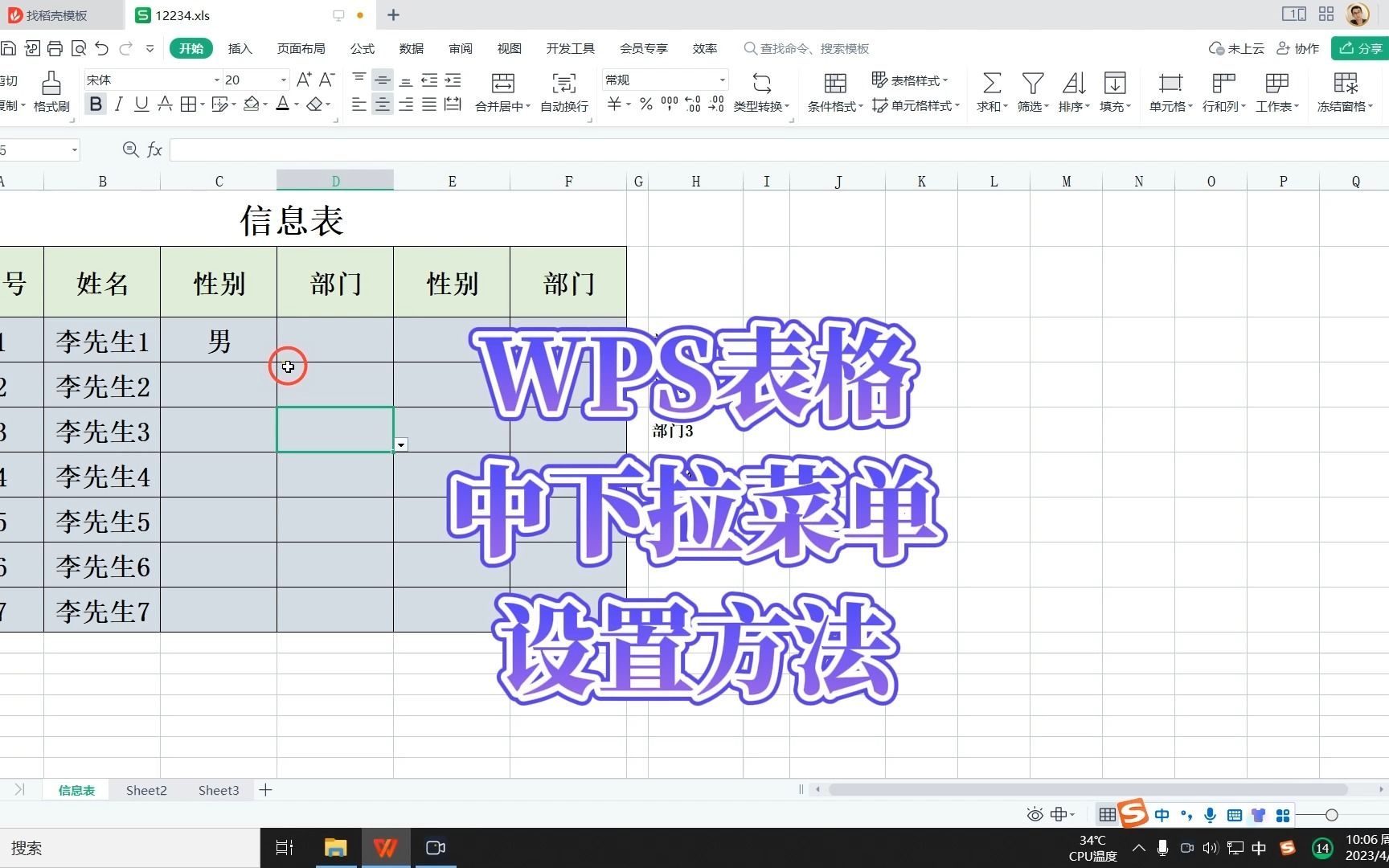The height and width of the screenshot is (868, 1389).
Task: Toggle normal grid view in status bar
Action: coord(1107,815)
